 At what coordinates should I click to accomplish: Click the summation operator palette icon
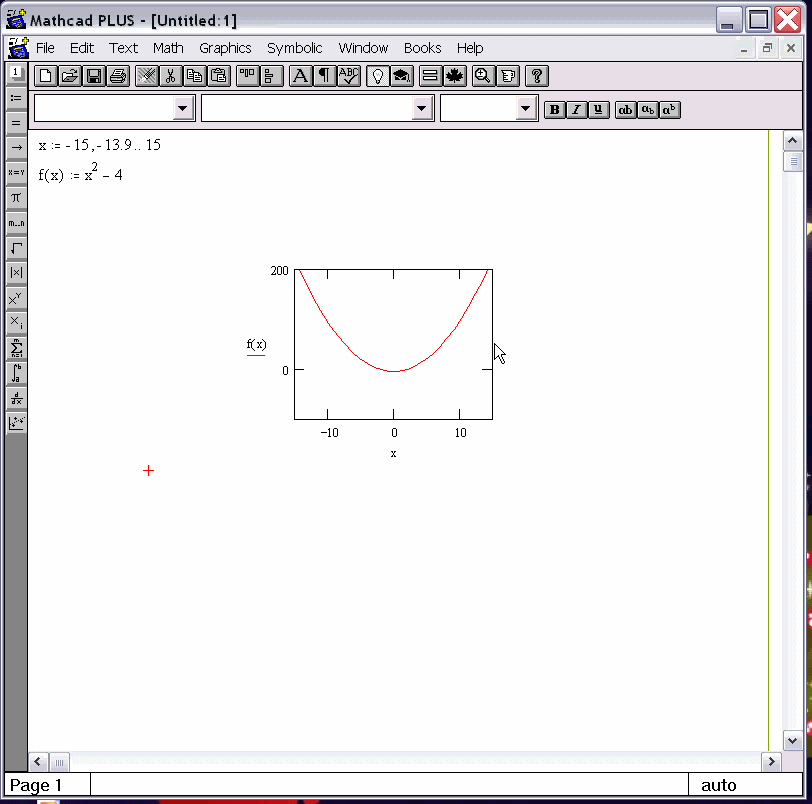pos(16,348)
